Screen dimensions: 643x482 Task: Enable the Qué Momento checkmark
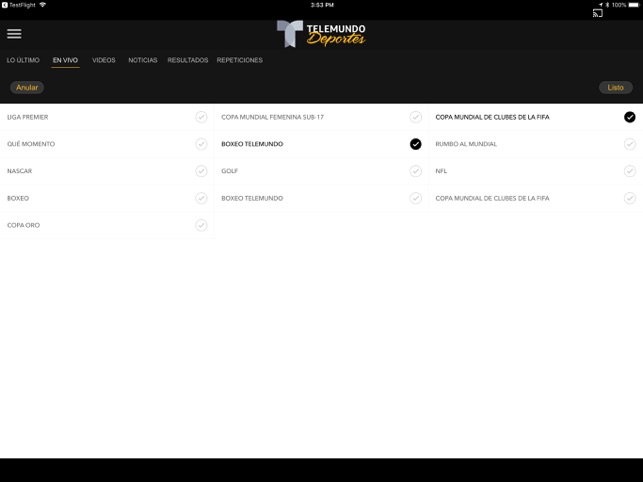[201, 144]
